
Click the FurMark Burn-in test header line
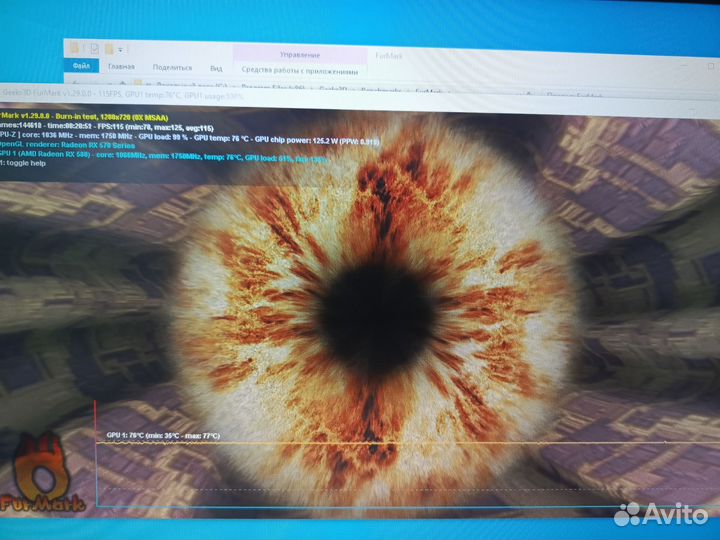point(84,117)
